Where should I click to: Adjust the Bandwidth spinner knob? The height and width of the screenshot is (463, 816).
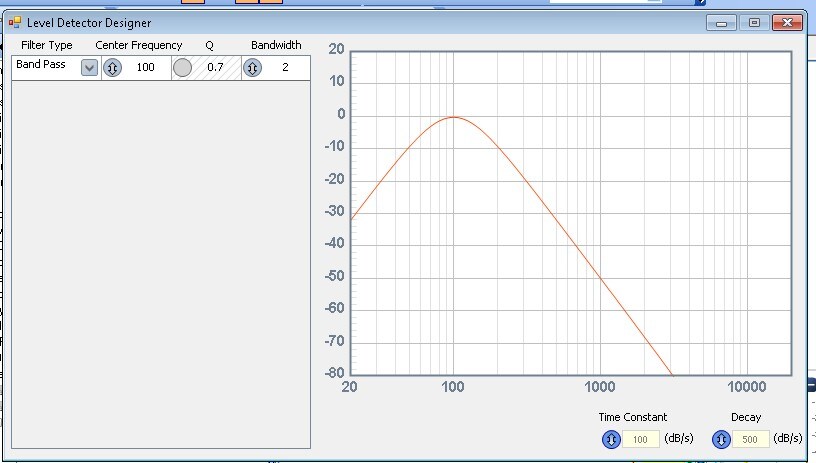[x=252, y=68]
